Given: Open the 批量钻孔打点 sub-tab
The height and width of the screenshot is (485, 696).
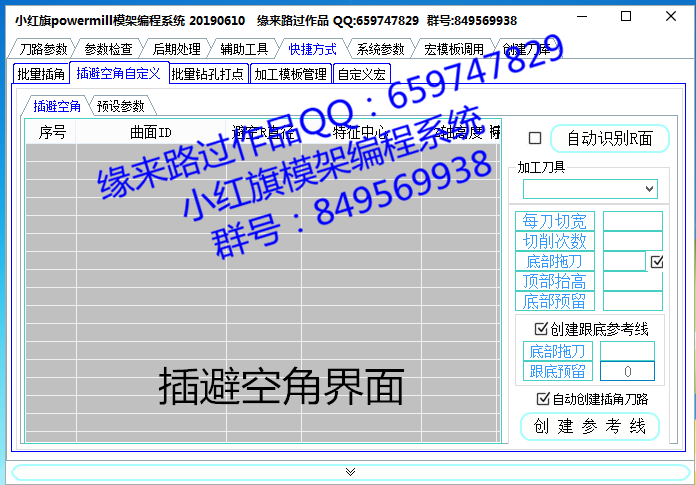Looking at the screenshot, I should point(208,74).
